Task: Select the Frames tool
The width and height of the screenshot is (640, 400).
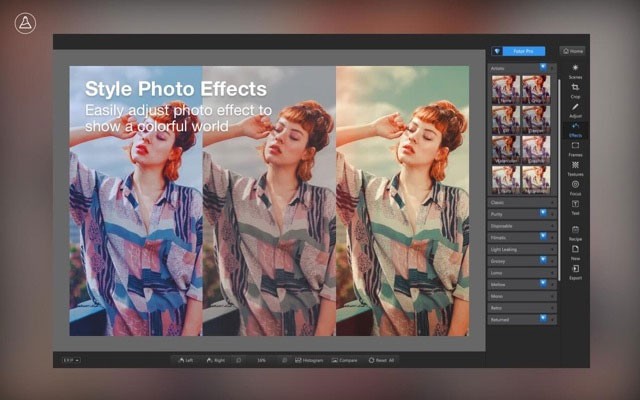Action: point(575,147)
